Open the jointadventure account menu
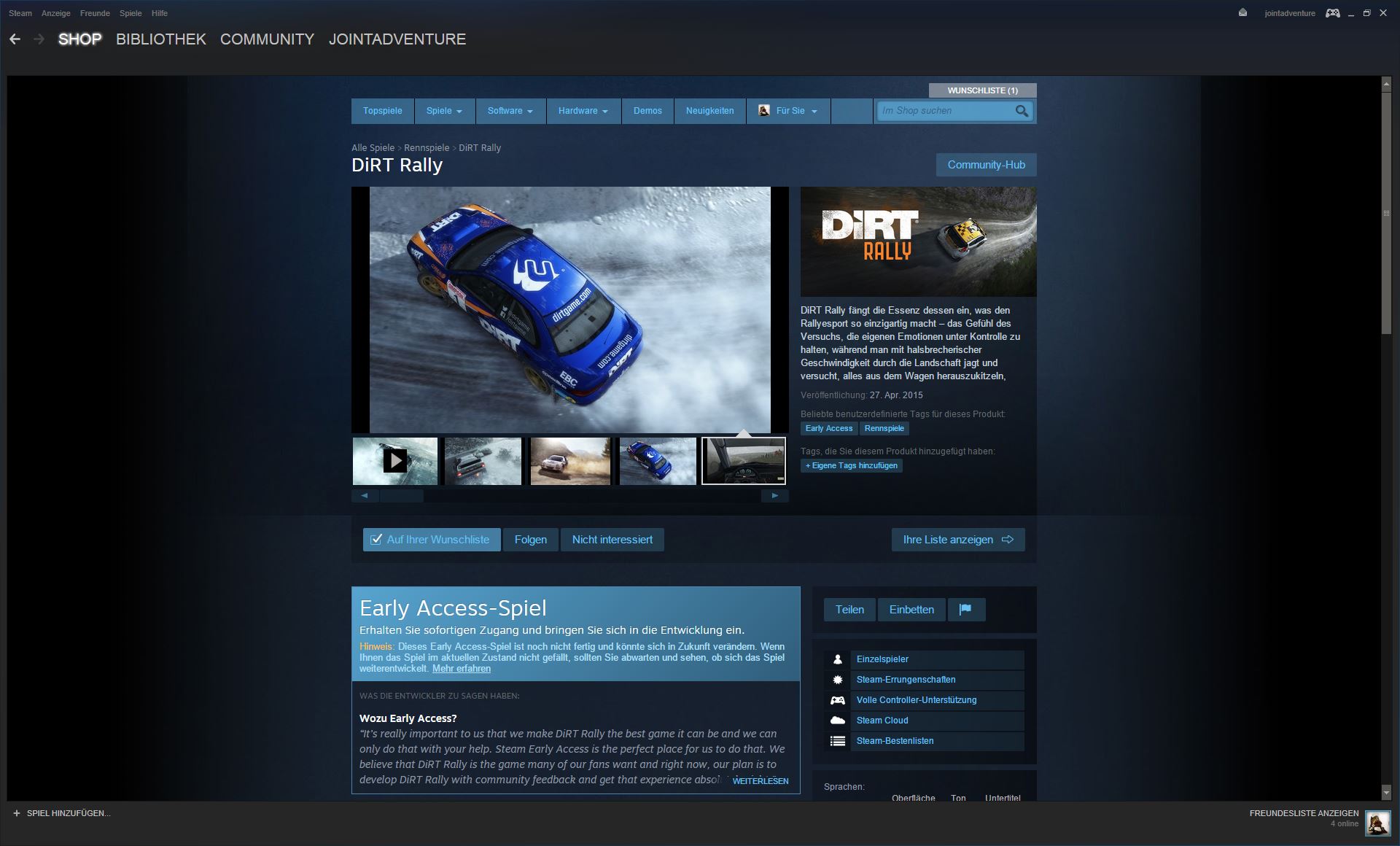Viewport: 1400px width, 846px height. (x=1289, y=13)
